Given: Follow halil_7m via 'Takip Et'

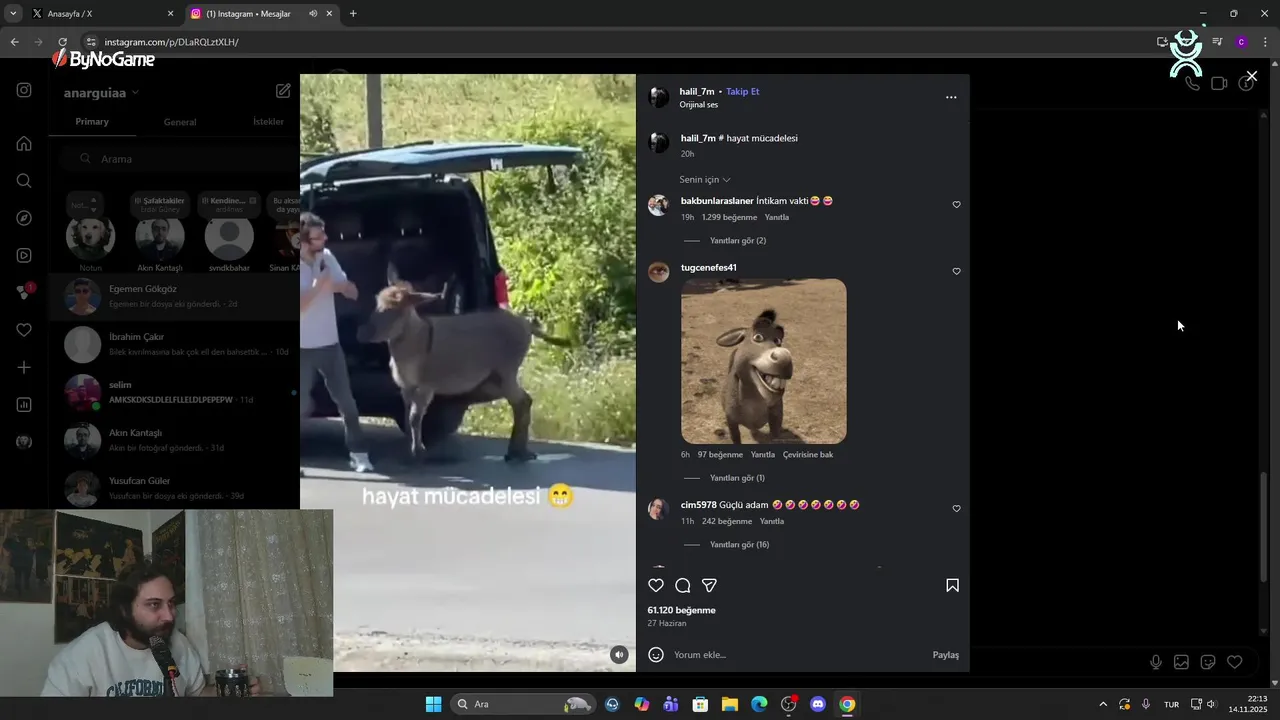Looking at the screenshot, I should [x=743, y=91].
